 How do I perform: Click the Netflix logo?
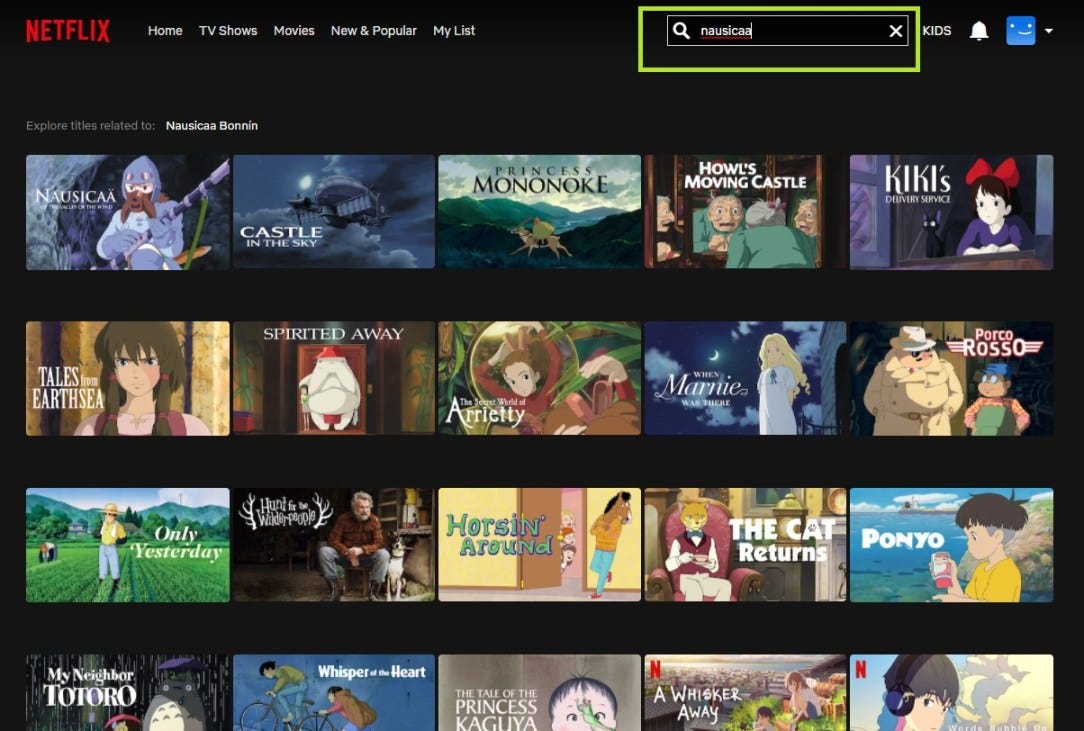(67, 30)
